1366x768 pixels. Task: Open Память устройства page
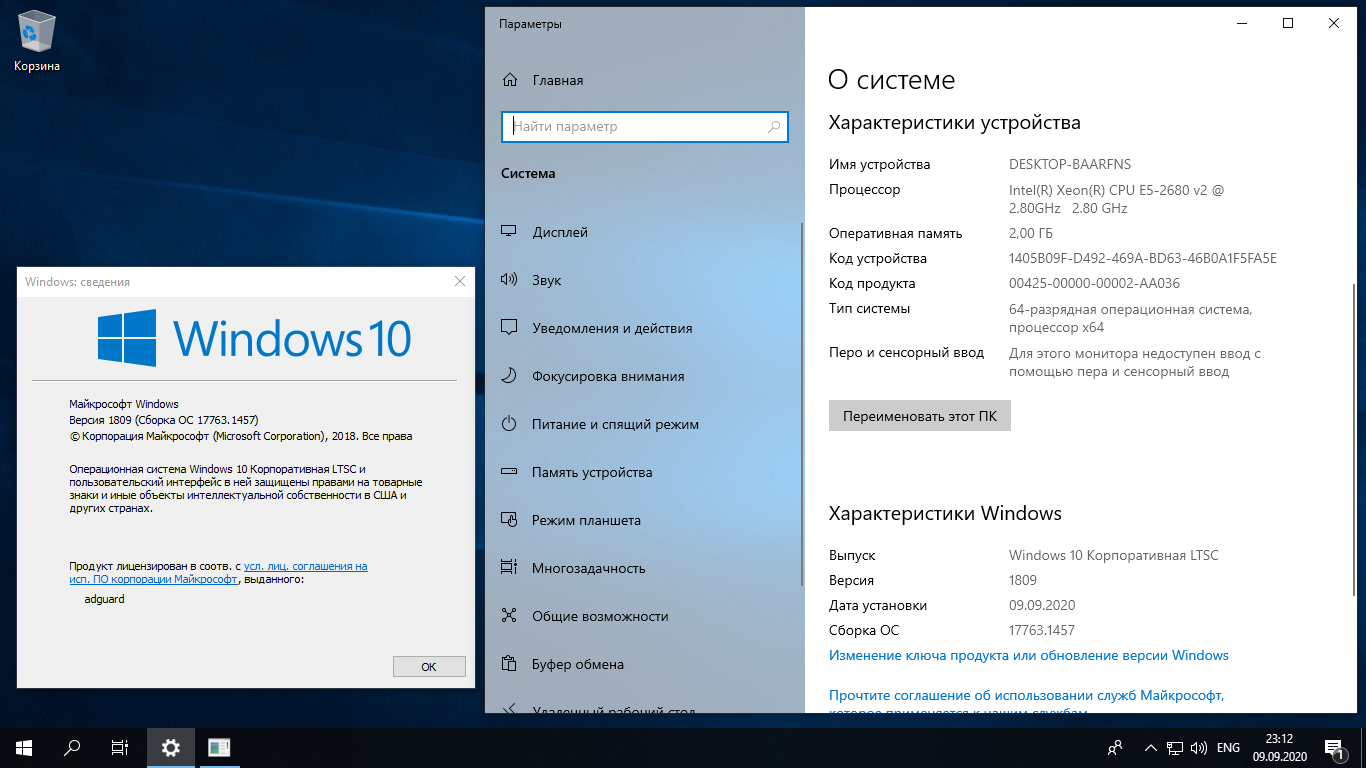click(644, 472)
